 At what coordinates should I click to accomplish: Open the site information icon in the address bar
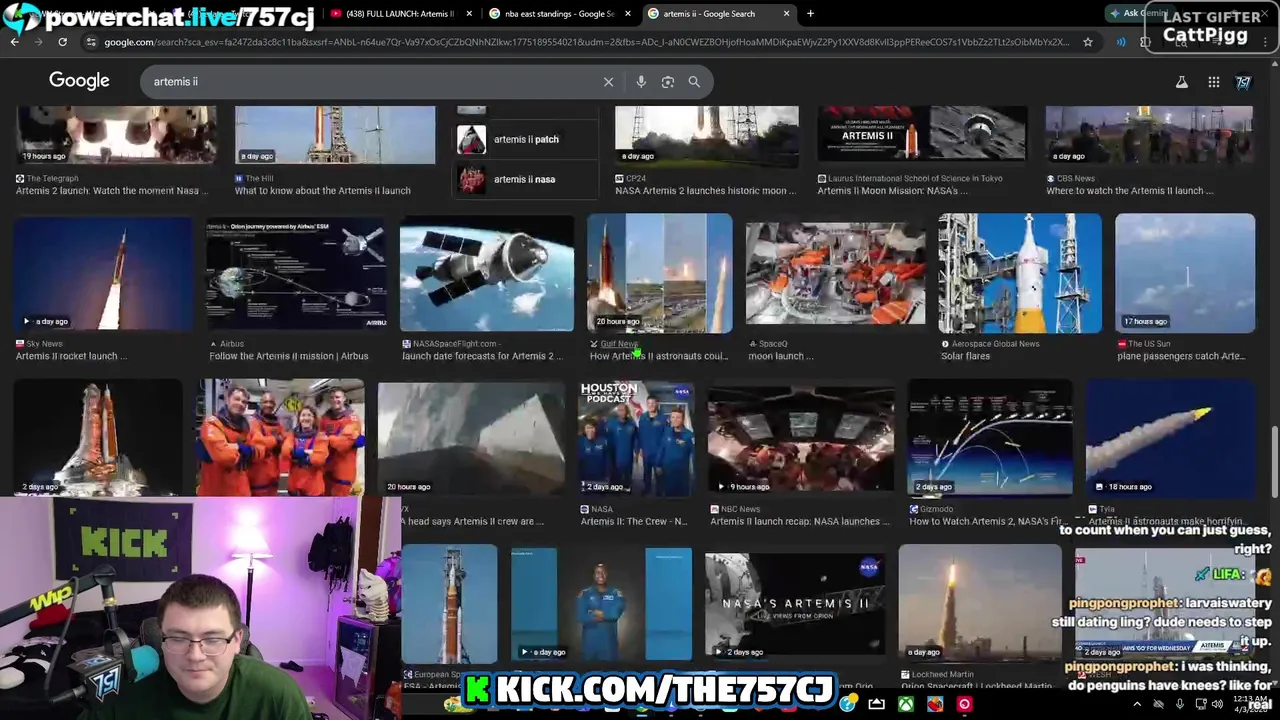click(91, 42)
